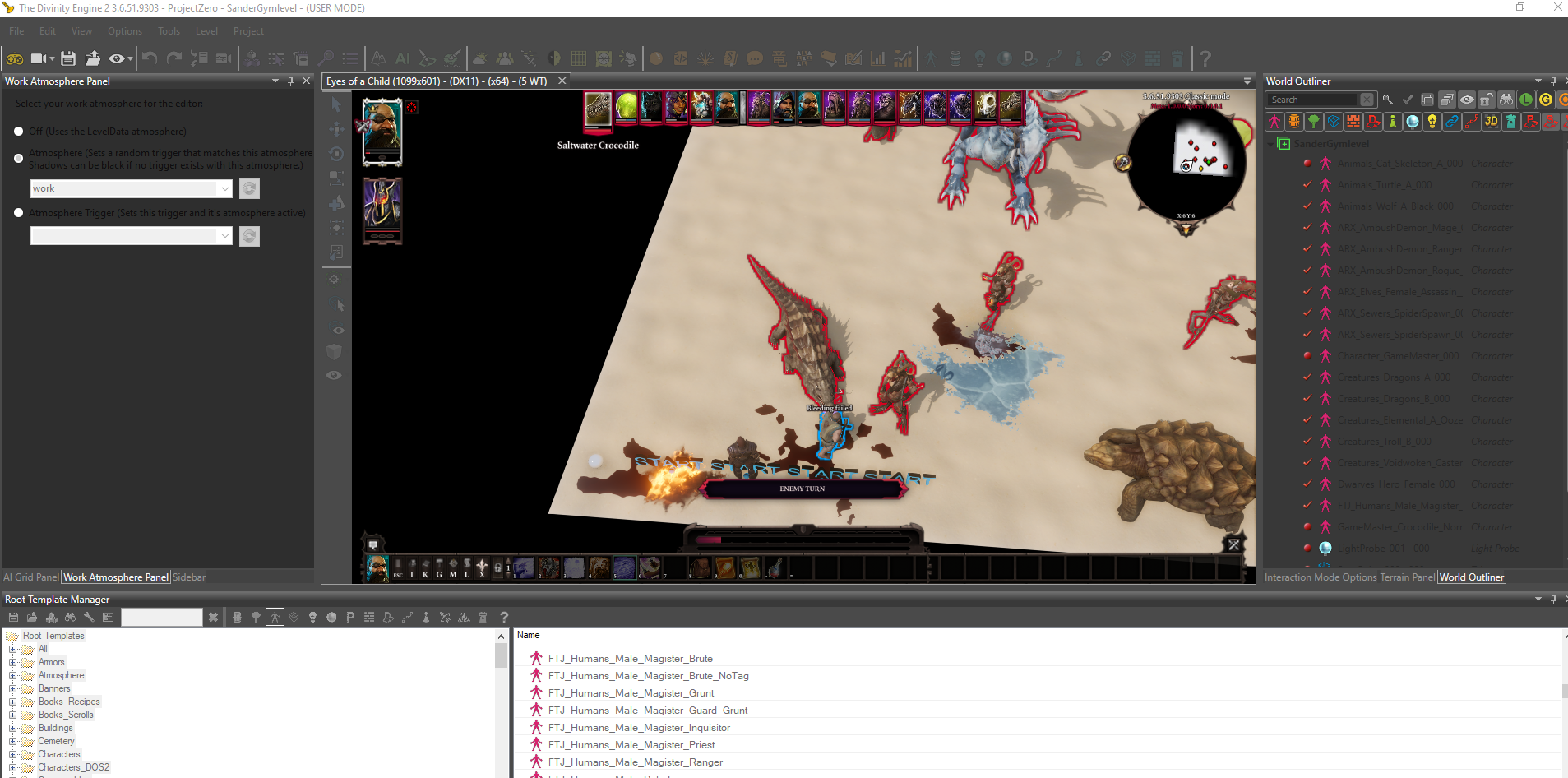Click the yellow light bulb filter in World Outliner

coord(1432,122)
